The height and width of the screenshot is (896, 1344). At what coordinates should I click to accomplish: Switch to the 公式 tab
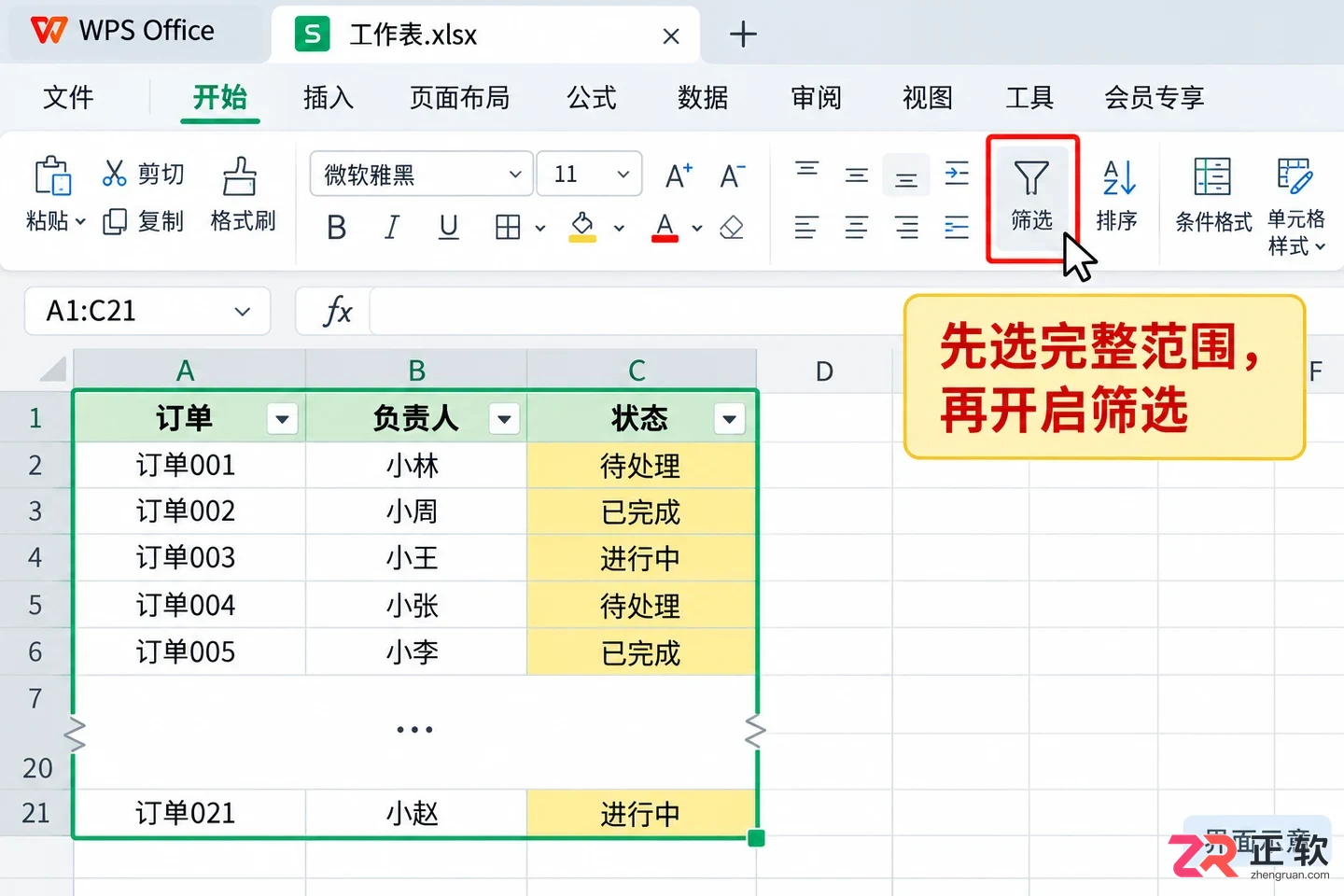(592, 97)
